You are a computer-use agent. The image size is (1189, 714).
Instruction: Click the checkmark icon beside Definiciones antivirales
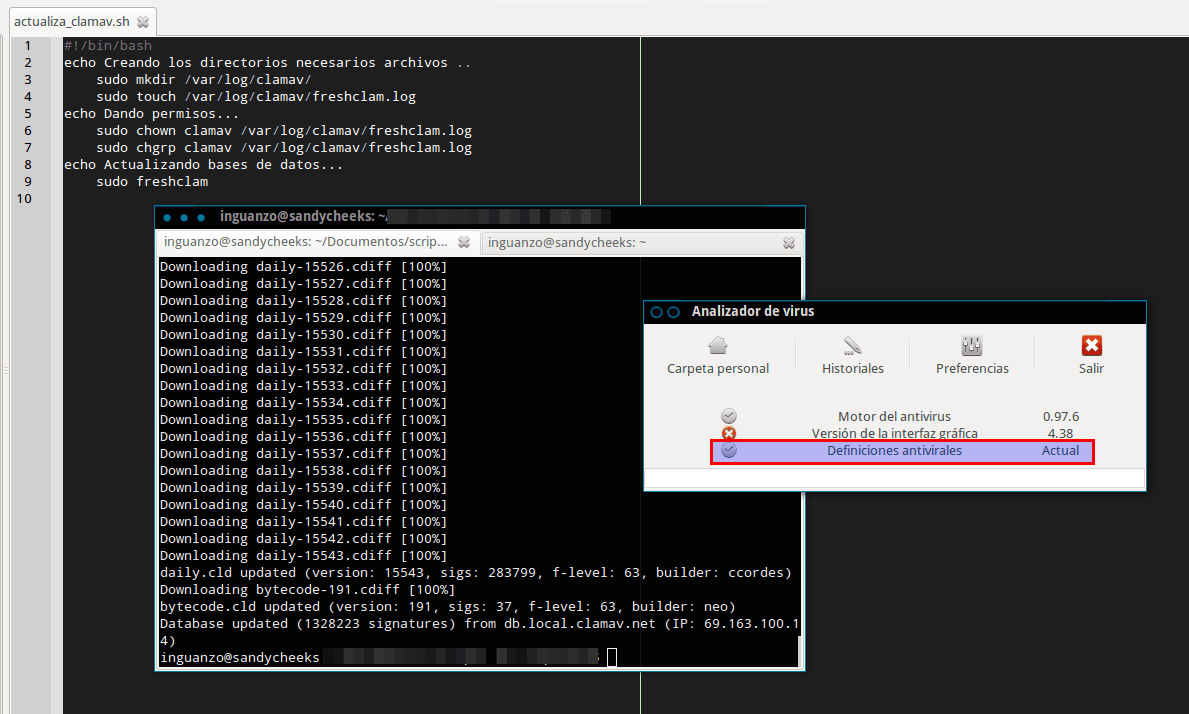pyautogui.click(x=728, y=450)
